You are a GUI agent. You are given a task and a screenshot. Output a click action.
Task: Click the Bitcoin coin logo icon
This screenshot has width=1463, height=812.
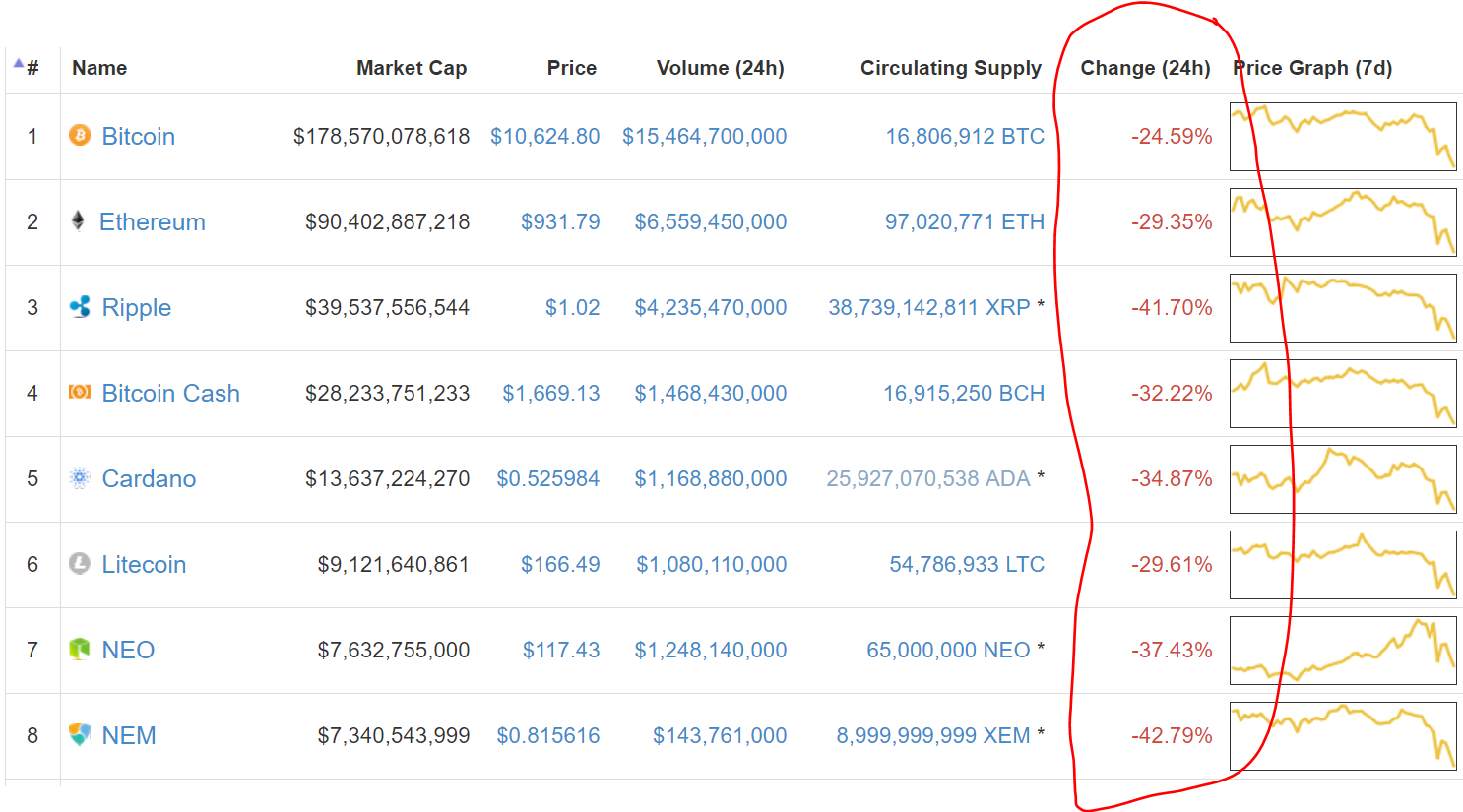click(x=80, y=135)
